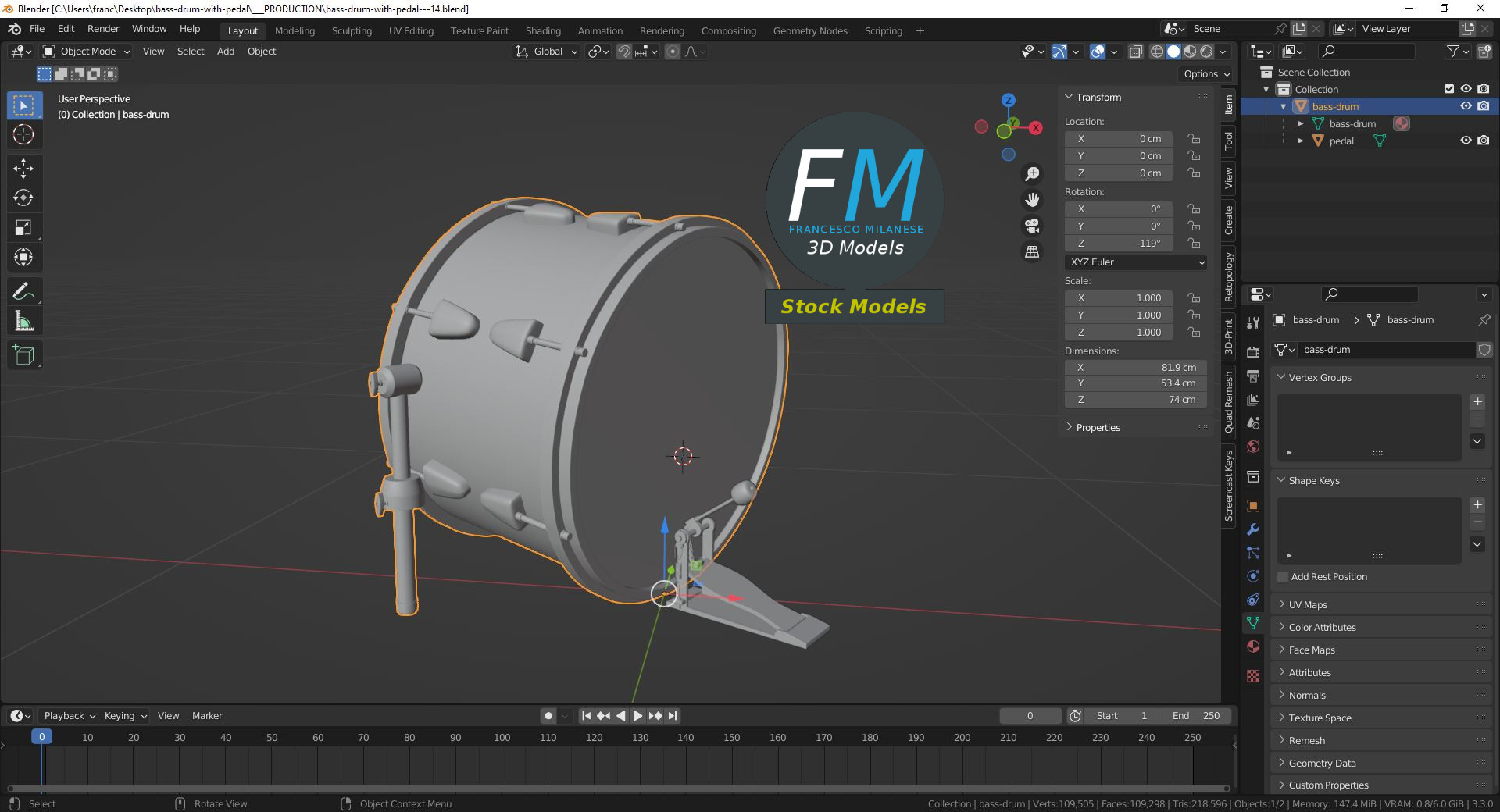The width and height of the screenshot is (1500, 812).
Task: Activate the Scale tool
Action: pyautogui.click(x=23, y=227)
